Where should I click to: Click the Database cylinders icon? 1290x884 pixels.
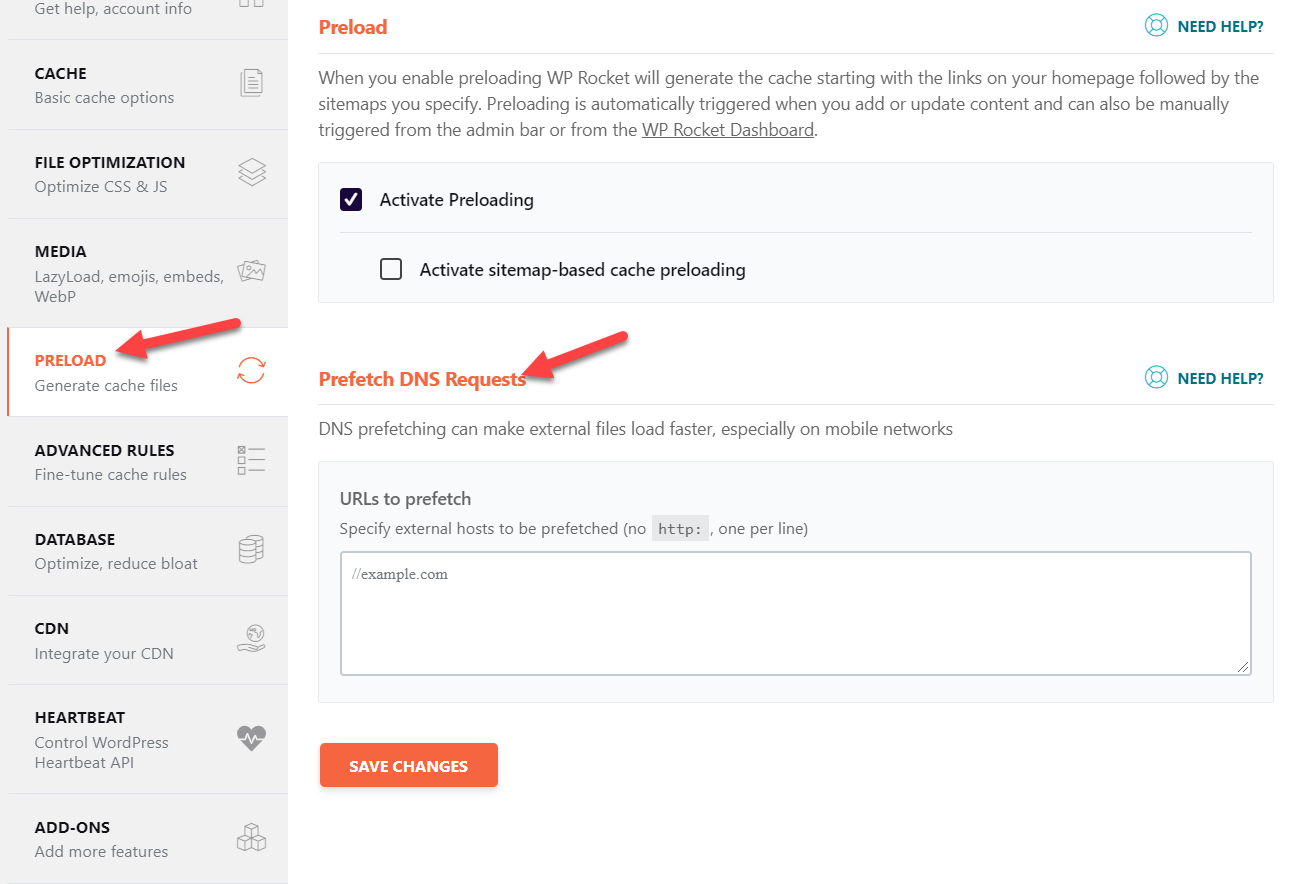coord(251,549)
